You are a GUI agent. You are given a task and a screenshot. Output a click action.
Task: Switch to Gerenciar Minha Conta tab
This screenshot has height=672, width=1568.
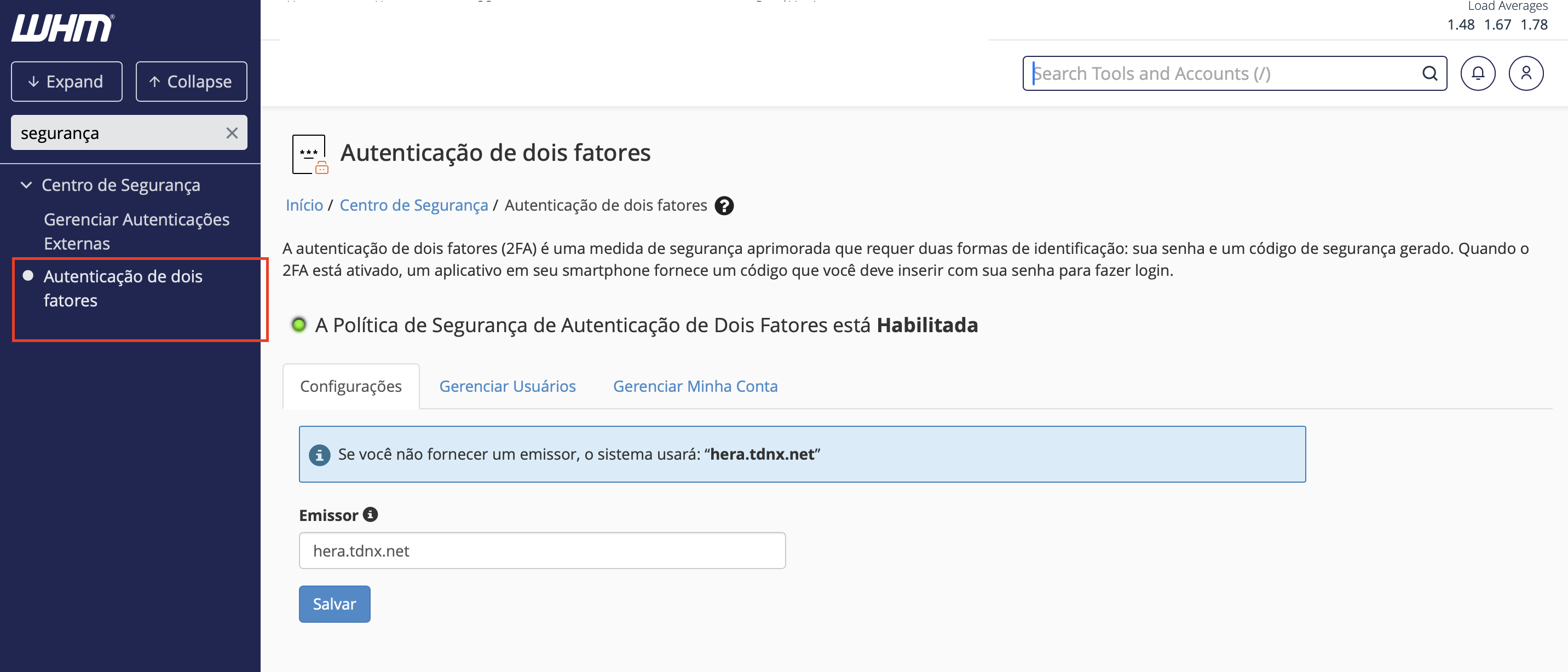click(x=695, y=386)
